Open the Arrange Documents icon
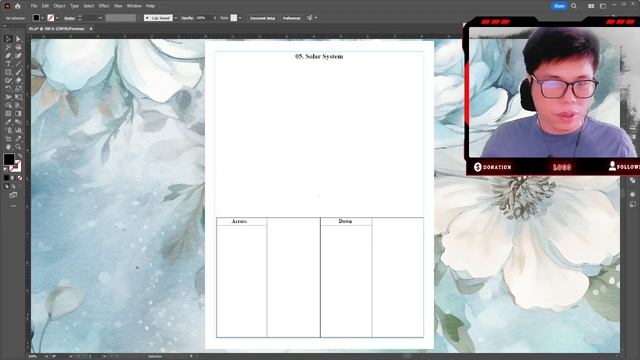Viewport: 640px width, 360px height. pos(591,6)
